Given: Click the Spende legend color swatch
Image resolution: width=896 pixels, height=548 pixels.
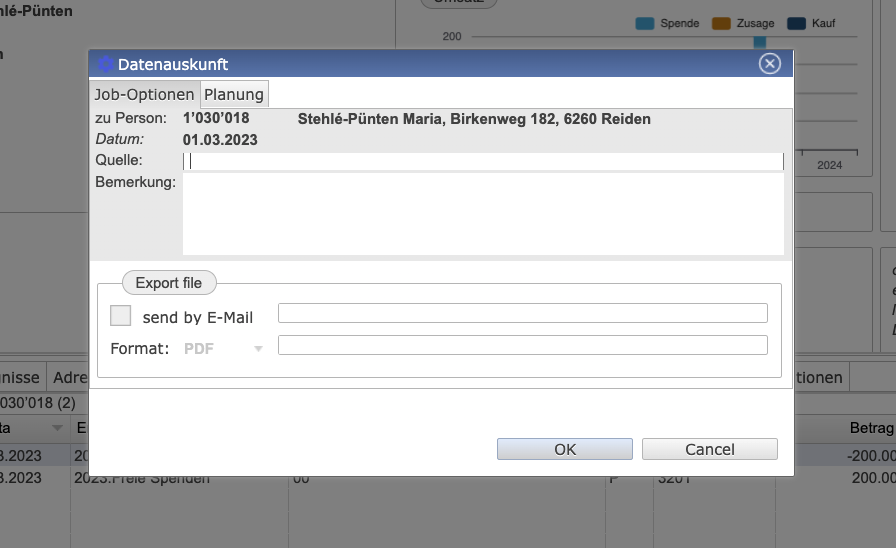Looking at the screenshot, I should [x=645, y=23].
